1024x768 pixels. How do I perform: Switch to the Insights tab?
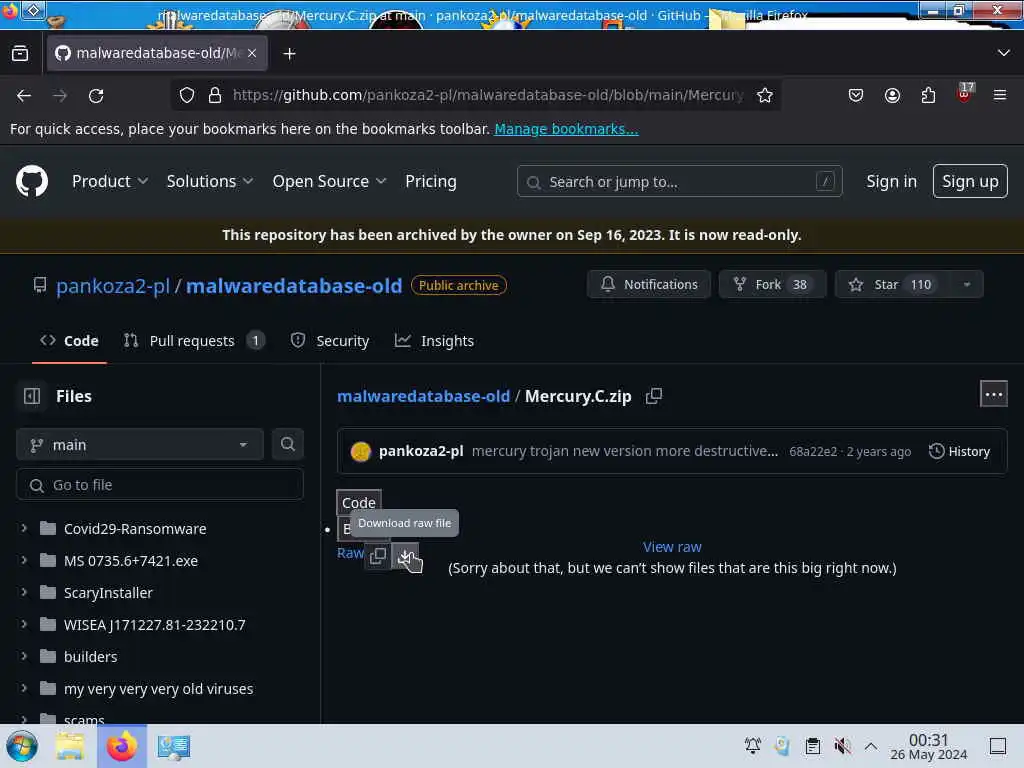point(434,340)
